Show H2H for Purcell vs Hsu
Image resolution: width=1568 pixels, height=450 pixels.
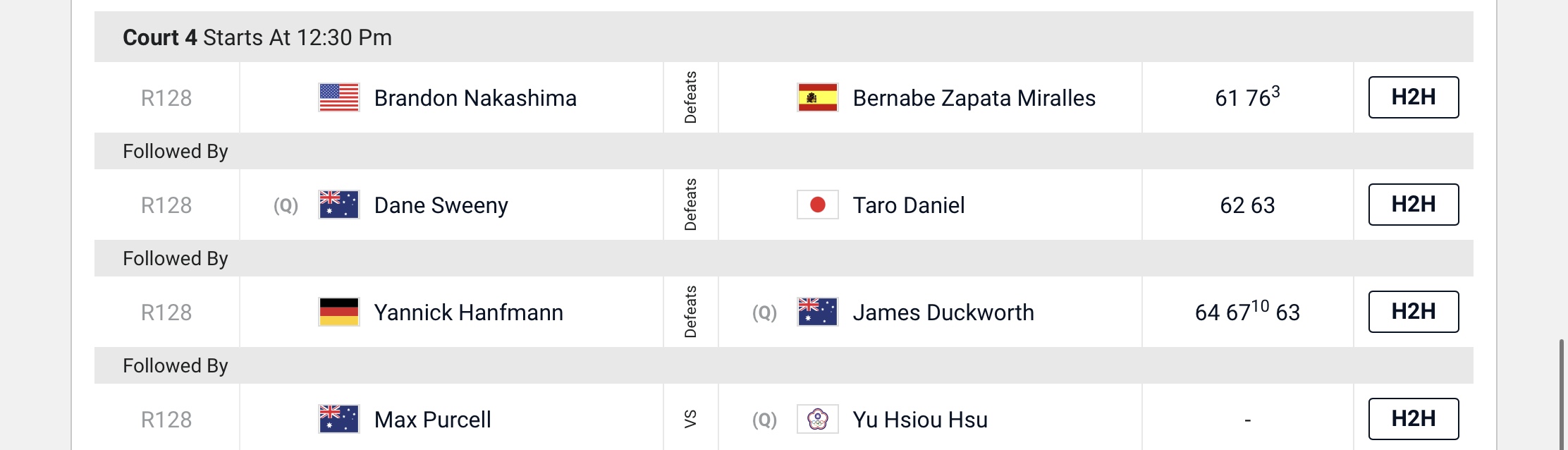pyautogui.click(x=1414, y=419)
